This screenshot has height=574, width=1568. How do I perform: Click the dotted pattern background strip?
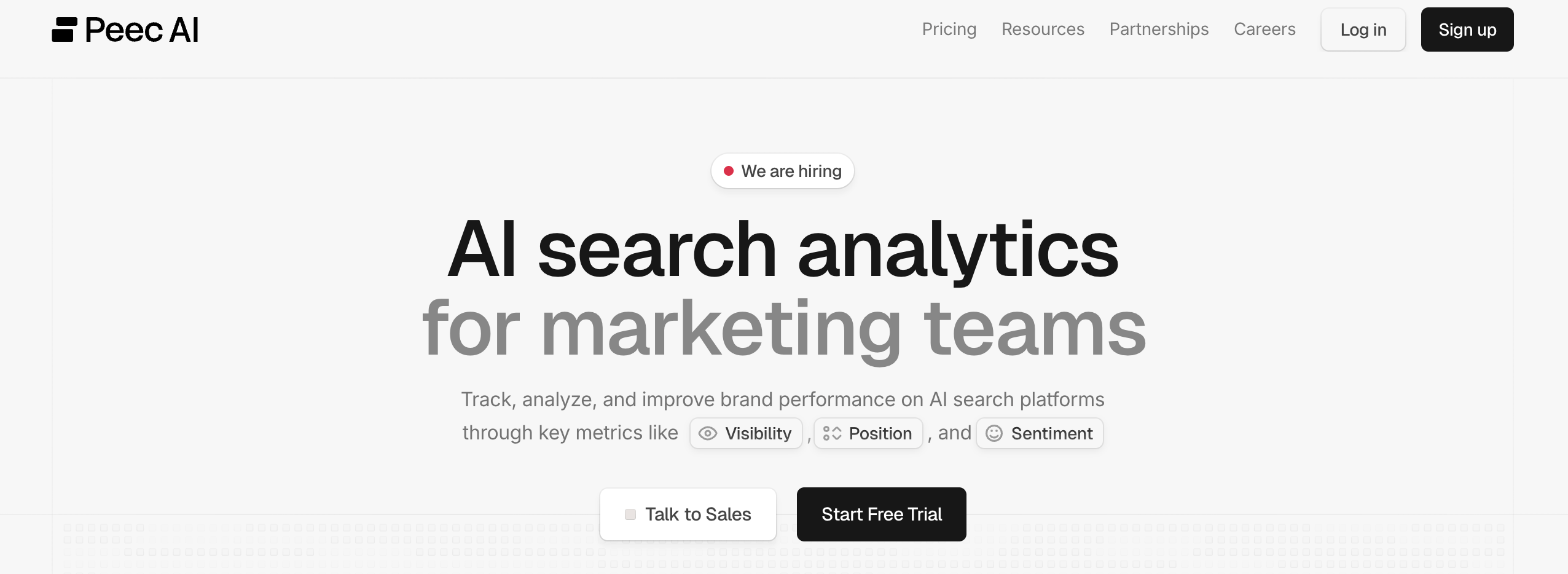point(307,547)
